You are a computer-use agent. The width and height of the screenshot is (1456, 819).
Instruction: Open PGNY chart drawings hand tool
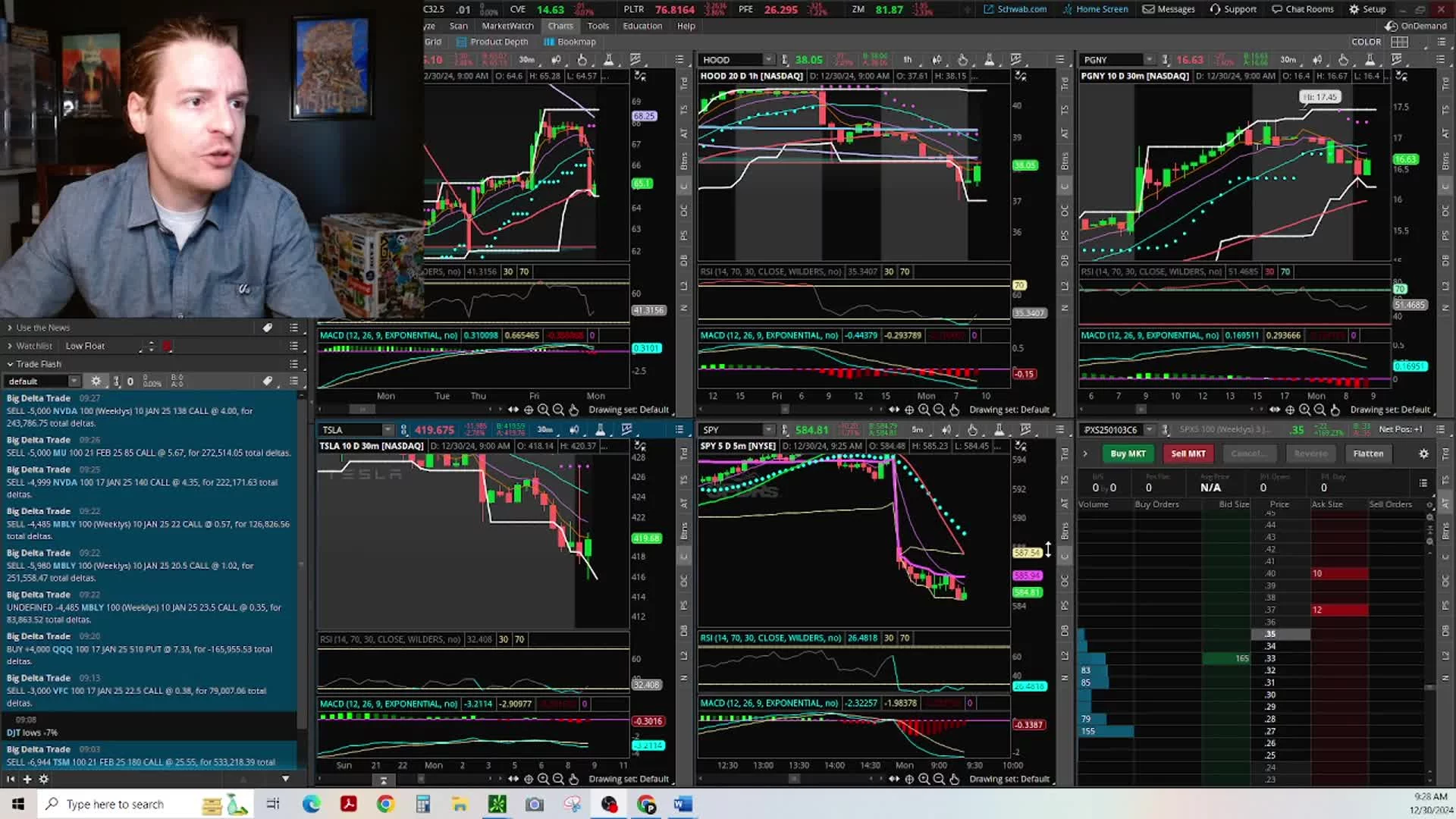coord(1343,59)
